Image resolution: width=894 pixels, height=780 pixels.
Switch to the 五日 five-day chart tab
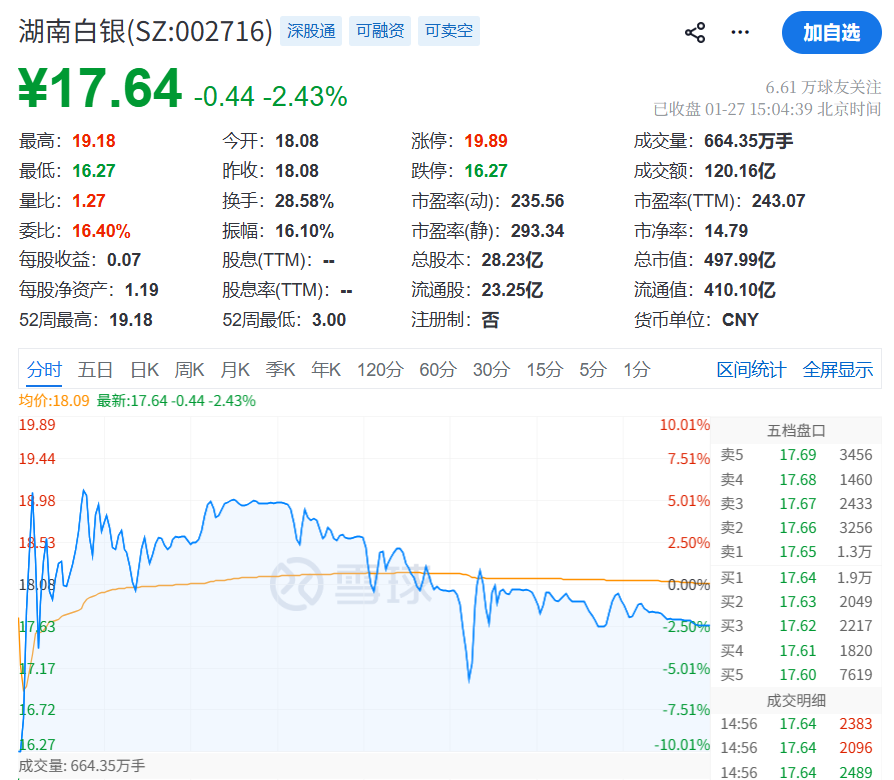(95, 369)
